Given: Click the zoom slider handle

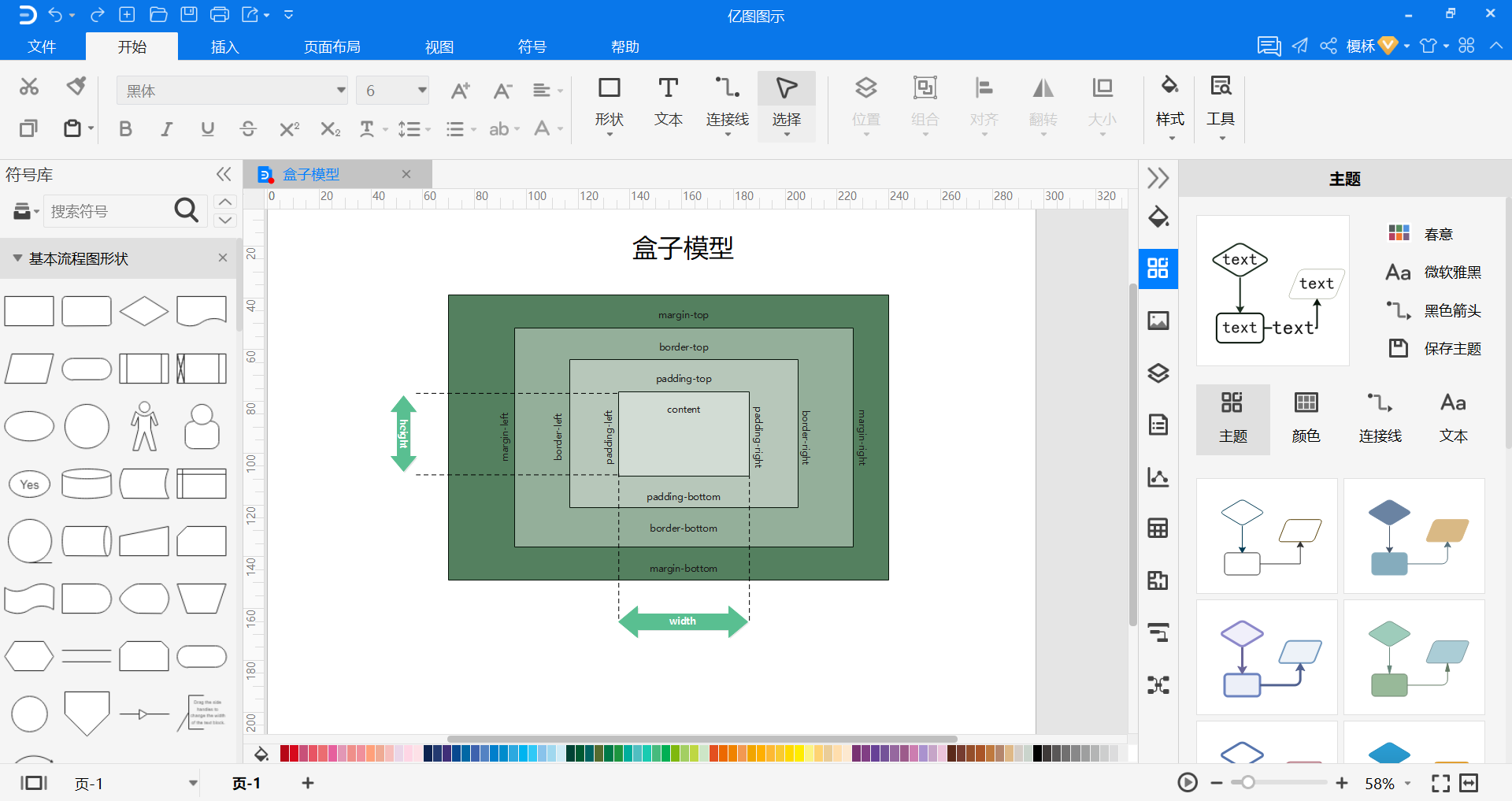Looking at the screenshot, I should coord(1247,783).
